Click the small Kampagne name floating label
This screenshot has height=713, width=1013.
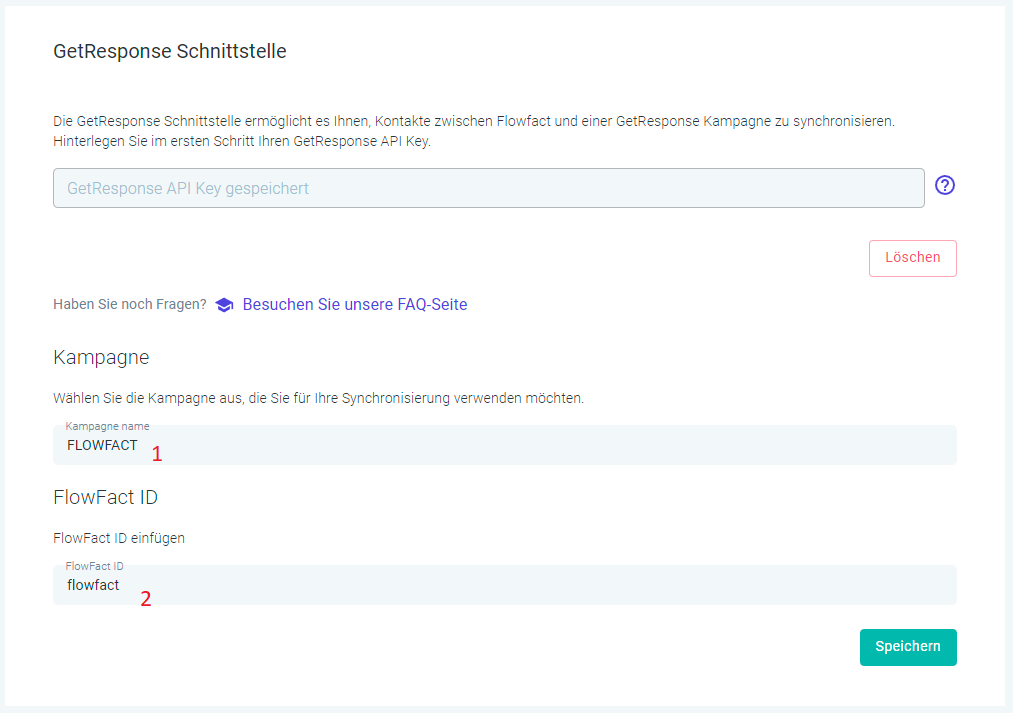pyautogui.click(x=107, y=426)
